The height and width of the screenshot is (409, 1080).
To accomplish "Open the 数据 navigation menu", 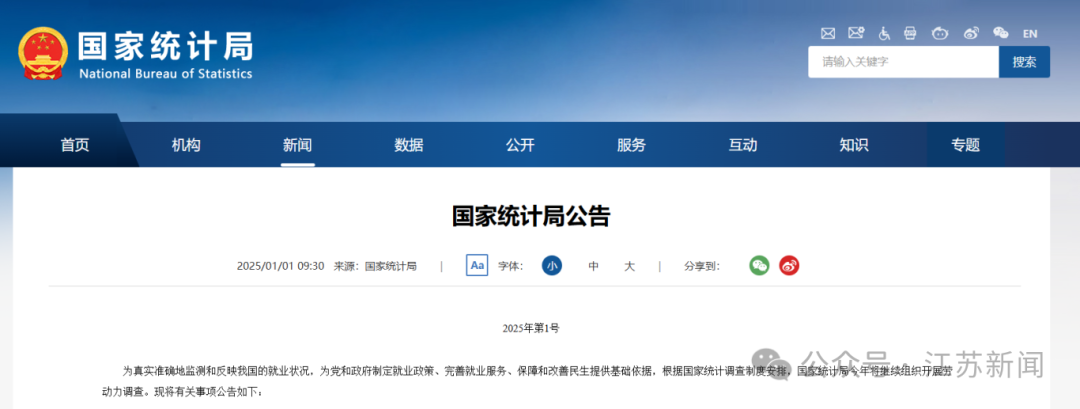I will click(x=408, y=145).
